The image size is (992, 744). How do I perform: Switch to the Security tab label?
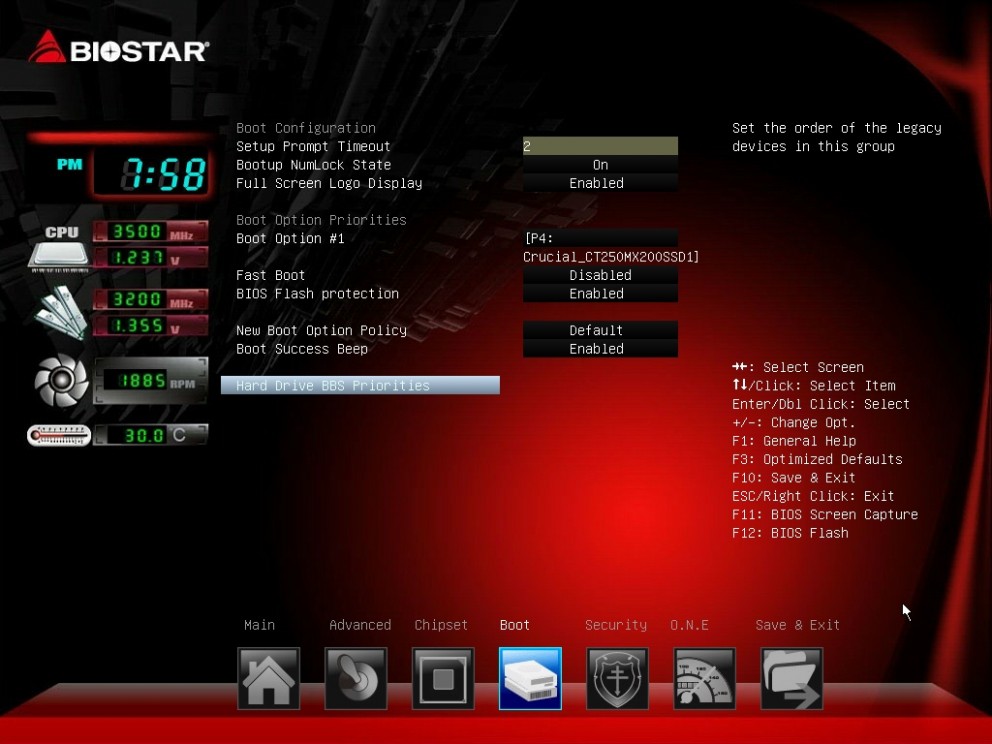click(615, 625)
